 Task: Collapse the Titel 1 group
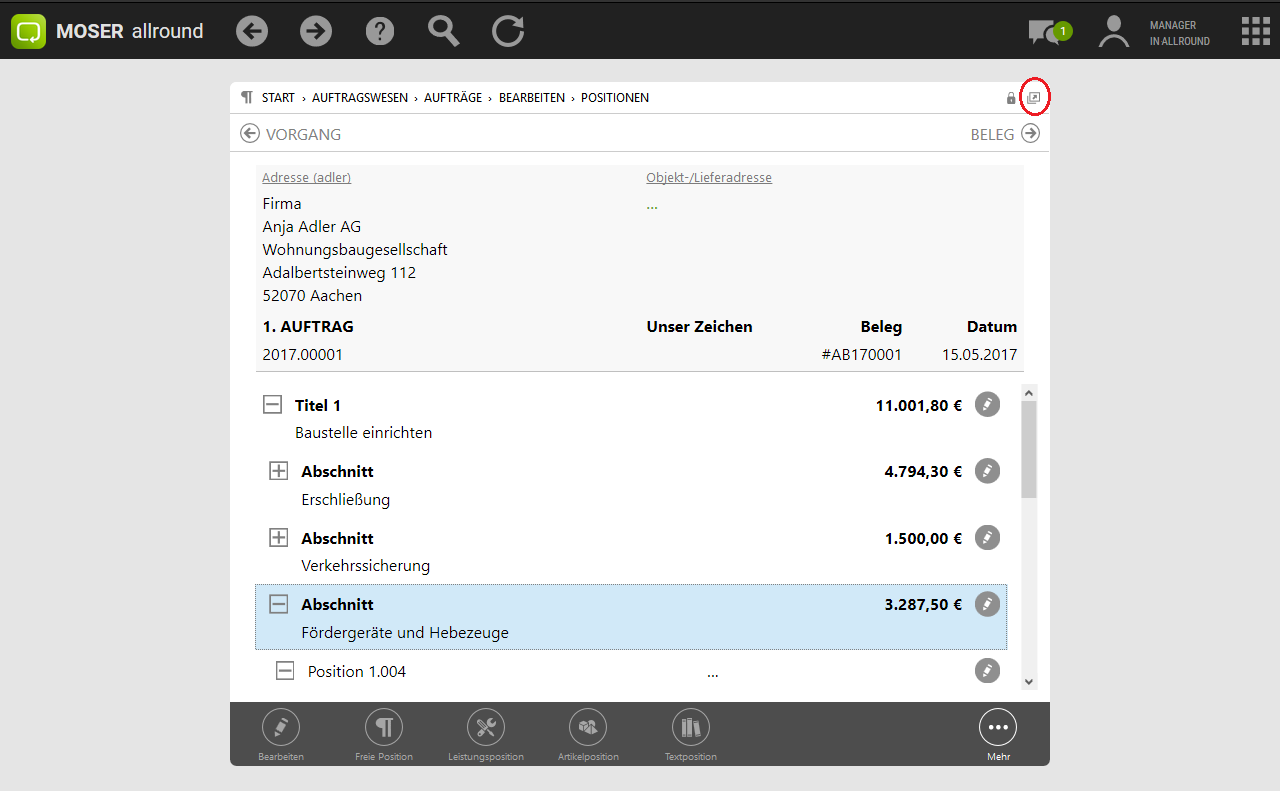point(272,405)
